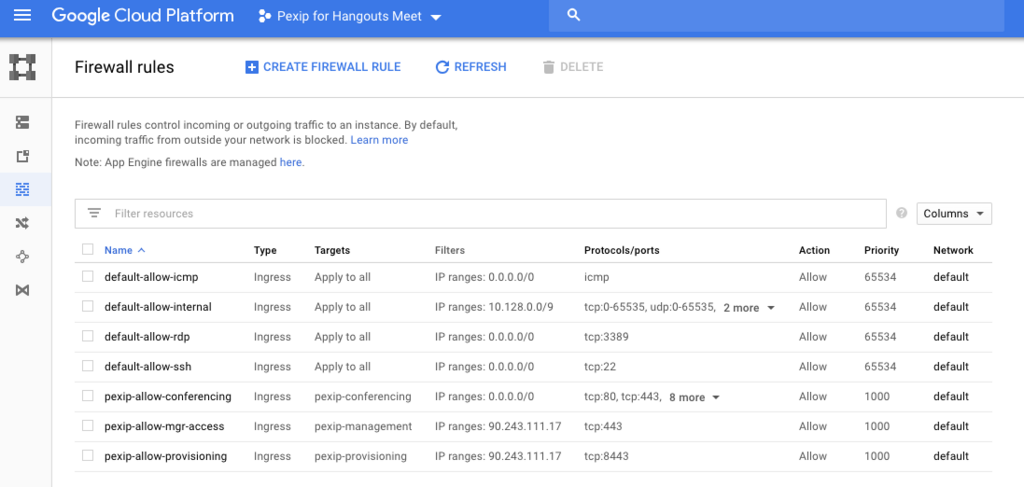
Task: Focus the Filter resources field
Action: click(481, 213)
